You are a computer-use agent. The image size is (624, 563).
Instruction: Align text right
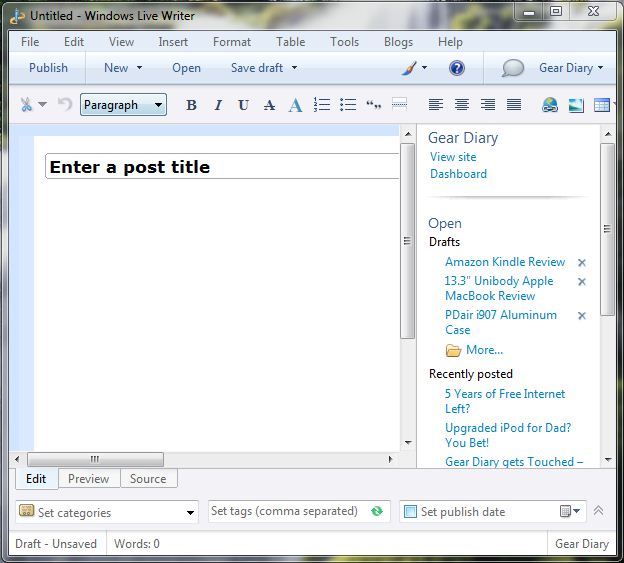(x=488, y=105)
